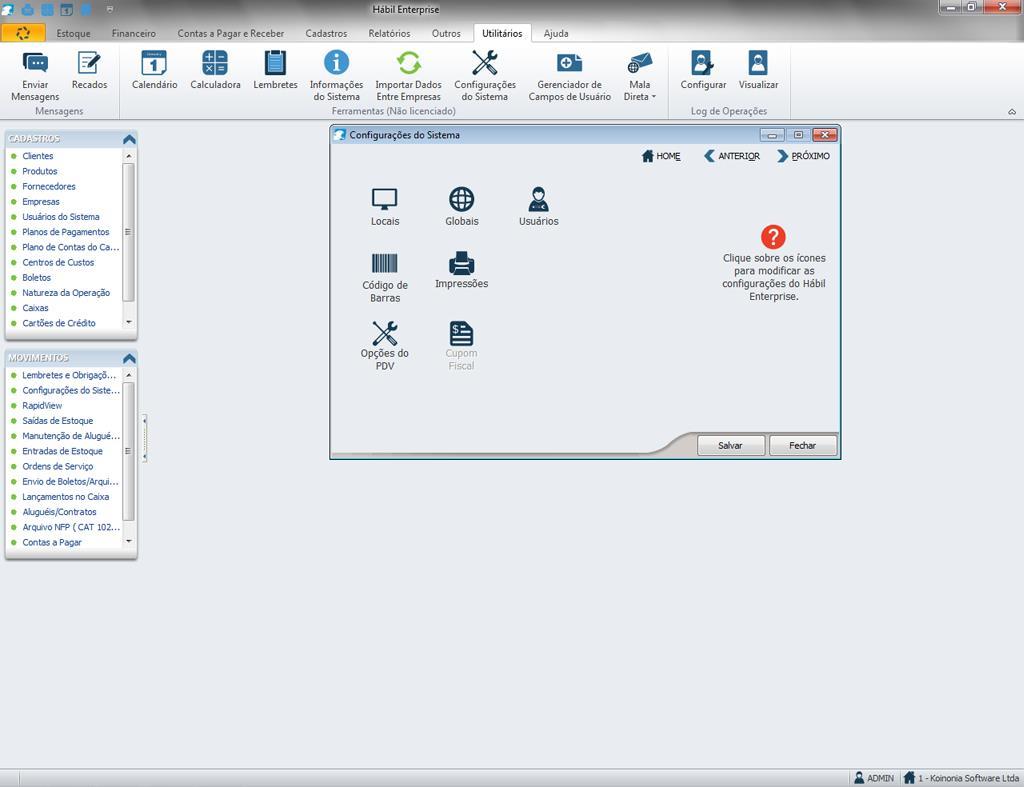Open Centros de Custos item
Viewport: 1024px width, 787px height.
58,263
